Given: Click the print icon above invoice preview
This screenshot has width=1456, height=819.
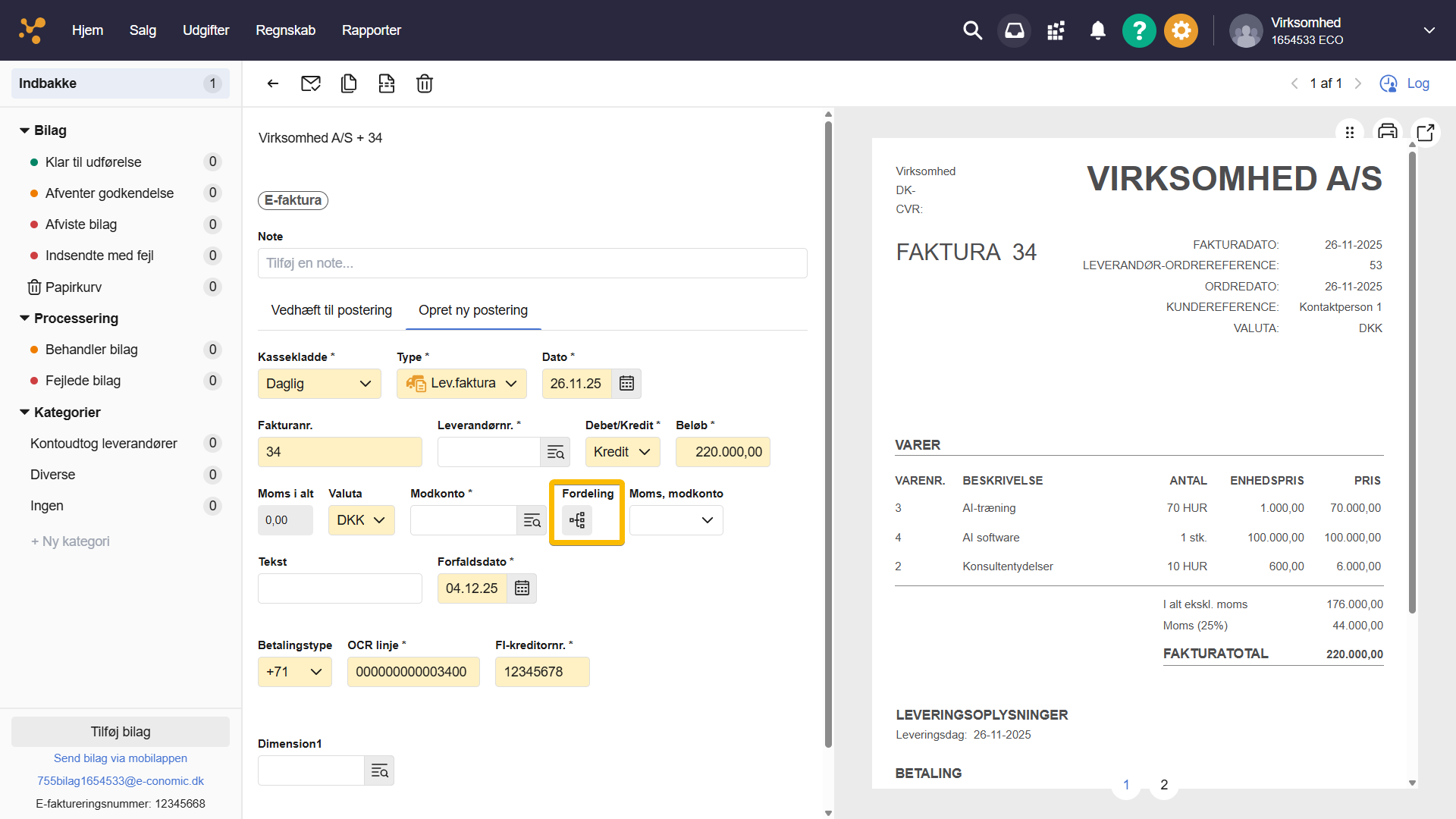Looking at the screenshot, I should pos(1387,131).
